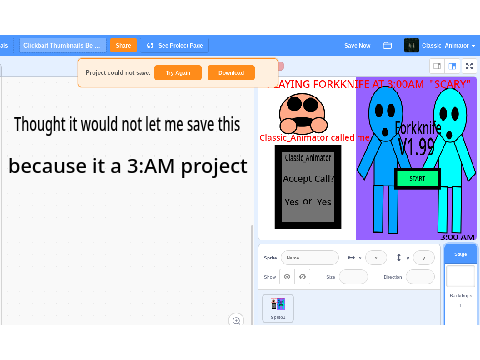Click the sprite Direction field
The width and height of the screenshot is (480, 360).
tap(420, 277)
